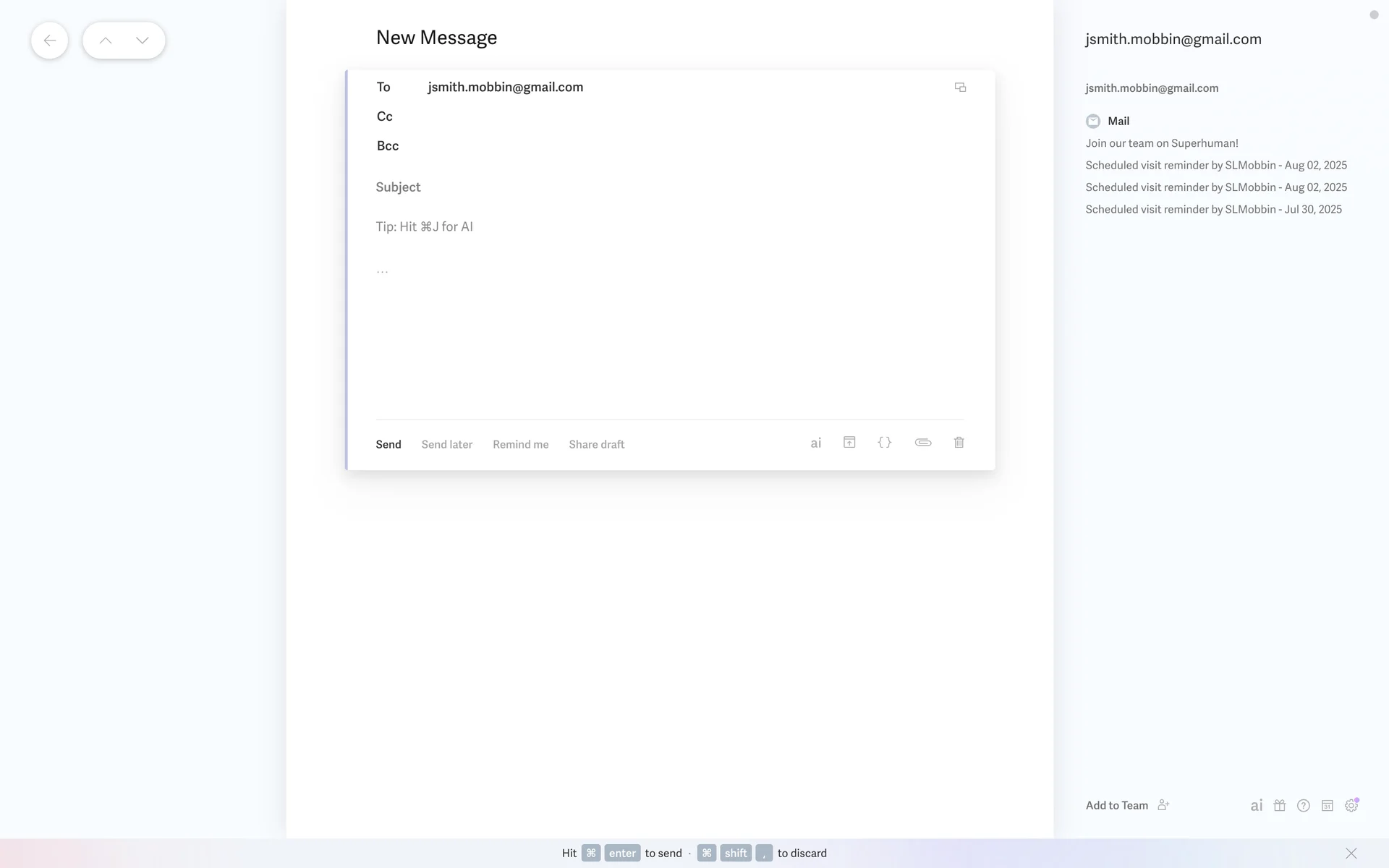This screenshot has height=868, width=1389.
Task: Attach a file with paperclip icon
Action: pos(922,443)
